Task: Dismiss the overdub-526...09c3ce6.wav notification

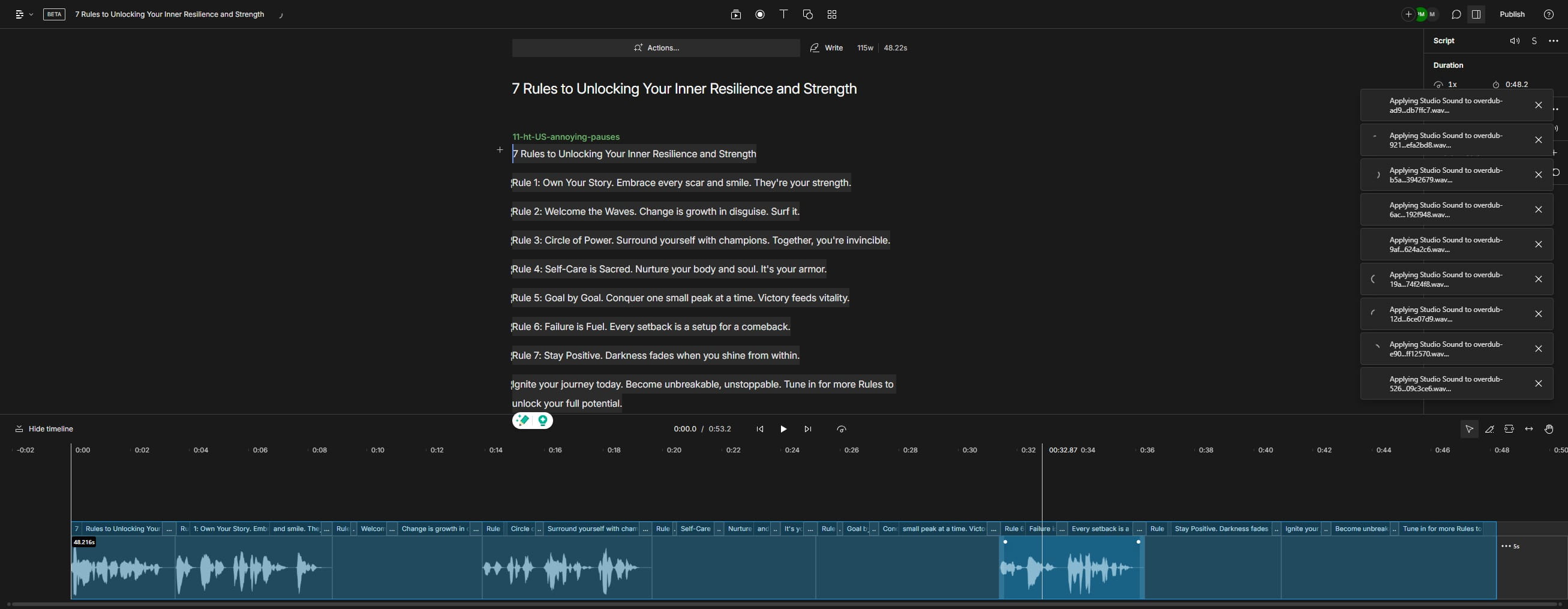Action: 1538,383
